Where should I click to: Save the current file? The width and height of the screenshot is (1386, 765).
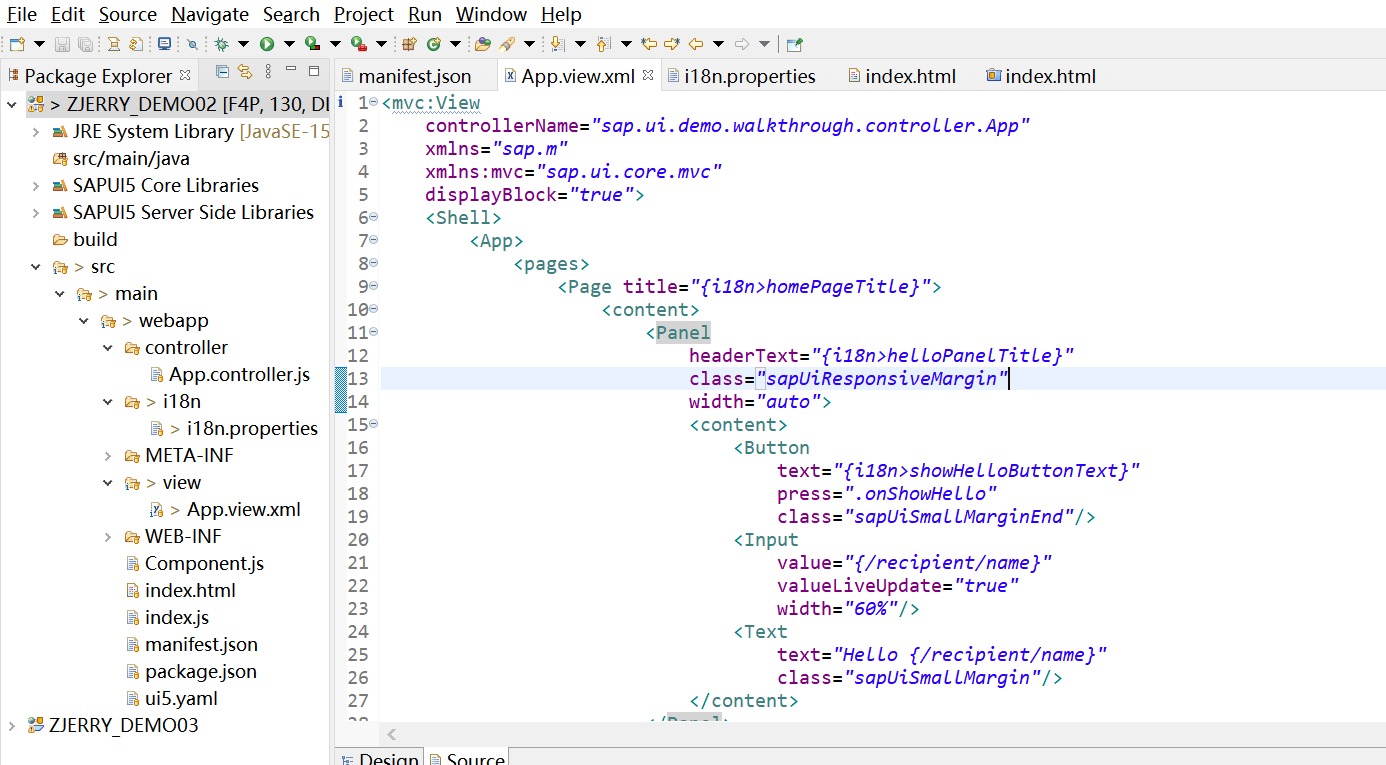coord(62,43)
